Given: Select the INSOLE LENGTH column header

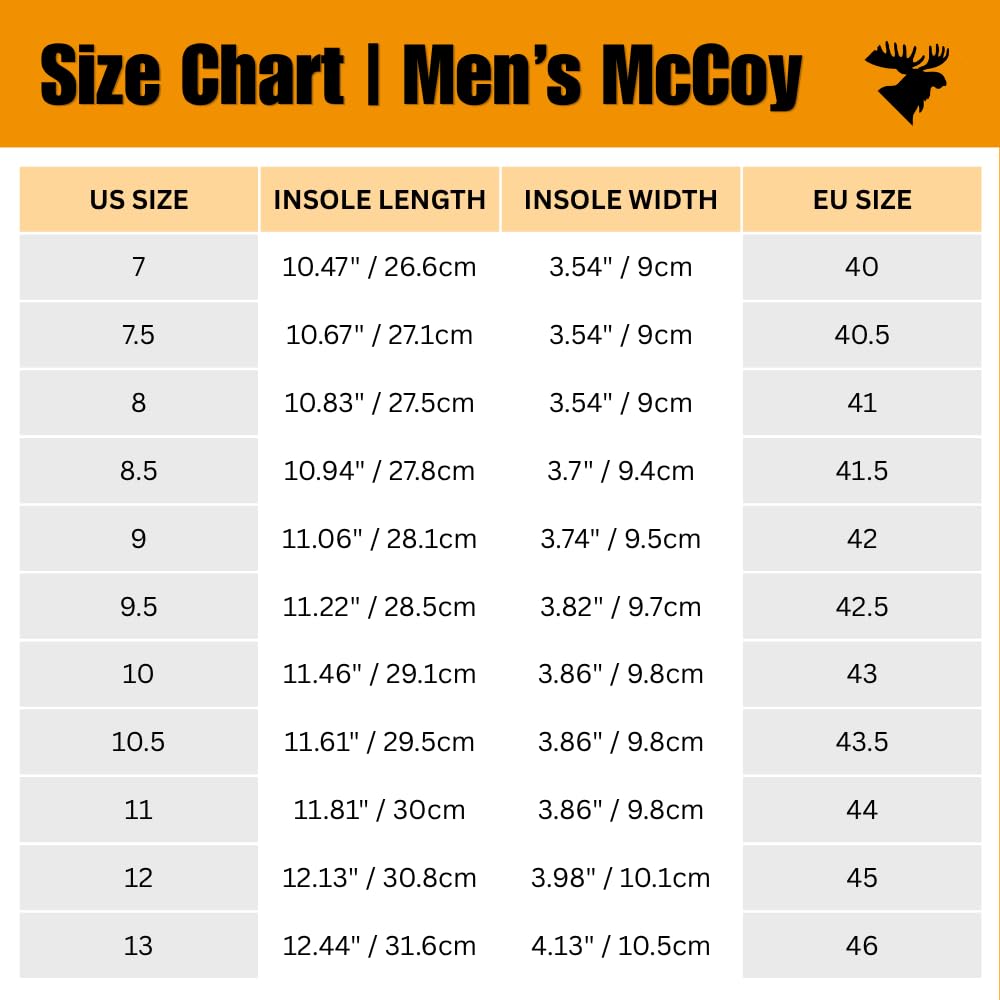Looking at the screenshot, I should coord(379,200).
